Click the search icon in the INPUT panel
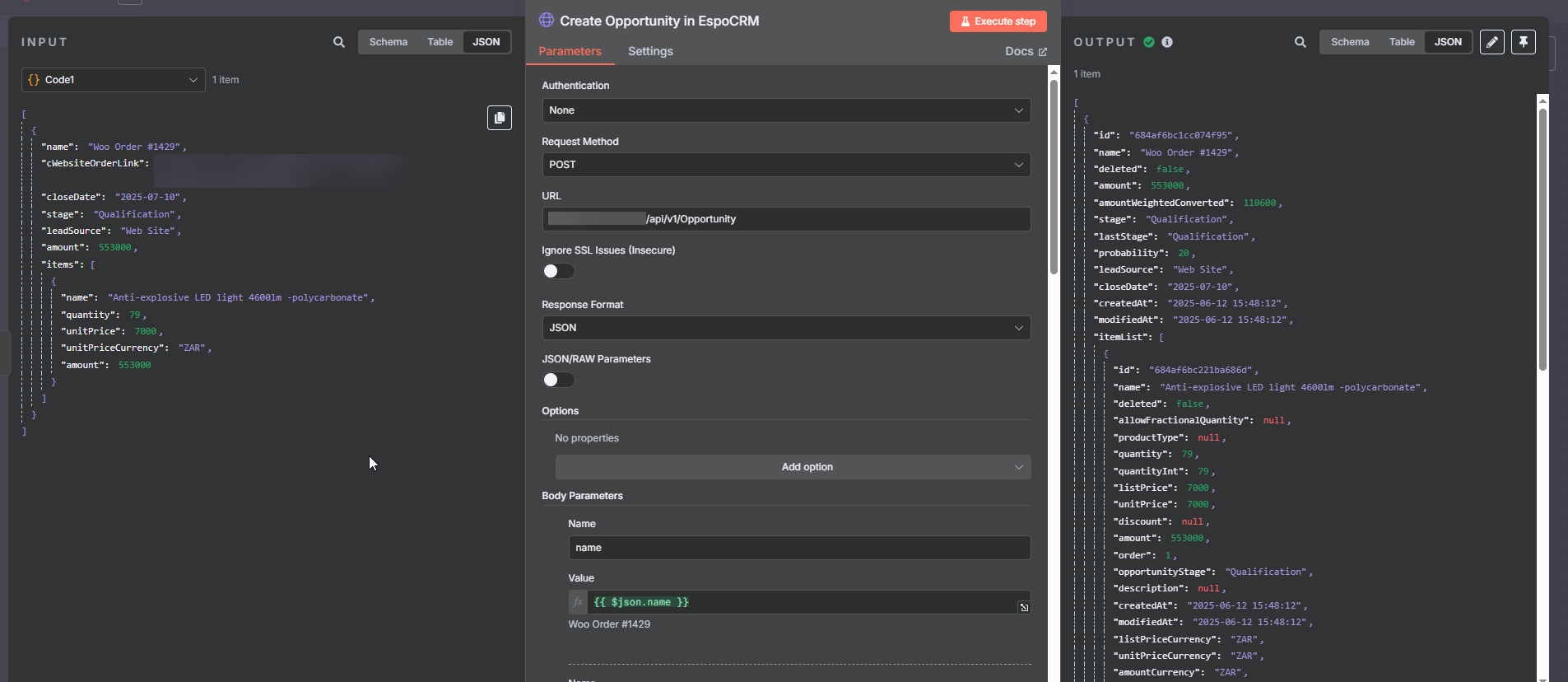The height and width of the screenshot is (682, 1568). click(338, 42)
